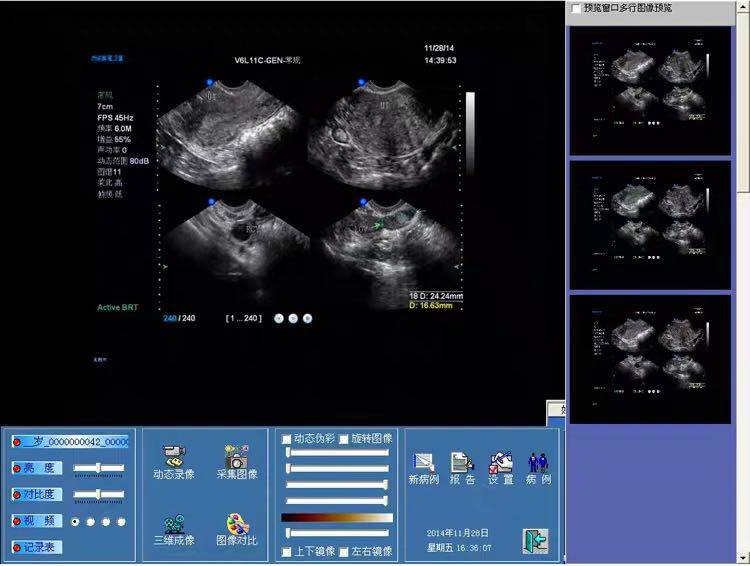Click the Active BRT label
Viewport: 750px width, 566px height.
tap(118, 308)
